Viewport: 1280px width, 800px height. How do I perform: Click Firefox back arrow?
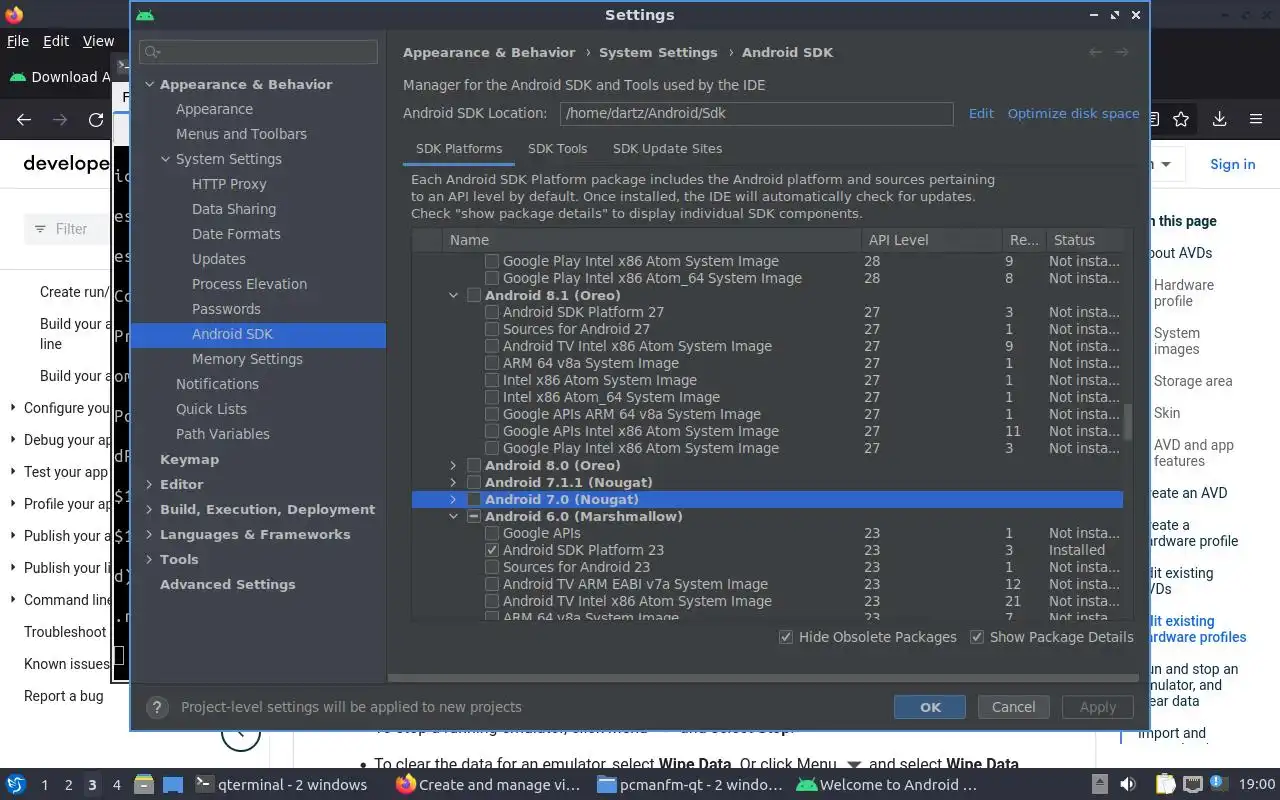tap(24, 120)
